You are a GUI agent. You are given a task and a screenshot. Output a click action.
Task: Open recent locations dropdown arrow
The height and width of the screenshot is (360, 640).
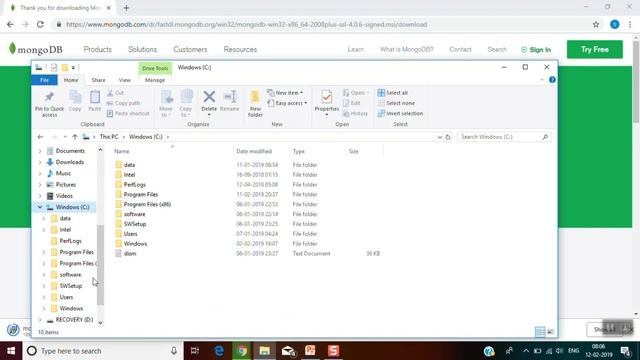(65, 137)
